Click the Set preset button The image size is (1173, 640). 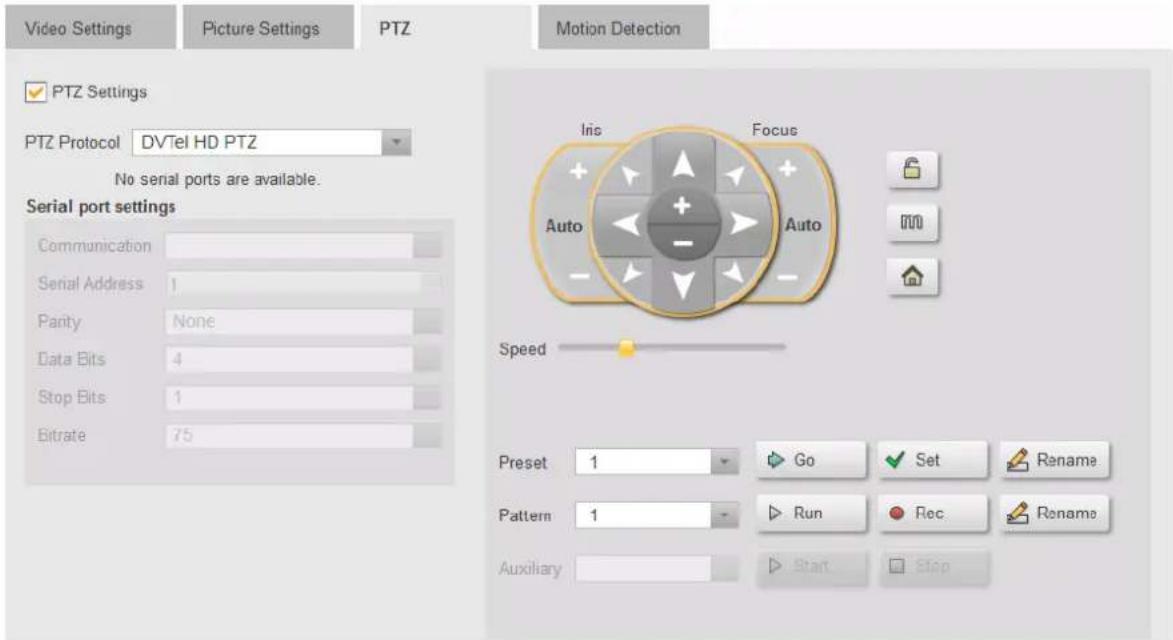[x=933, y=460]
